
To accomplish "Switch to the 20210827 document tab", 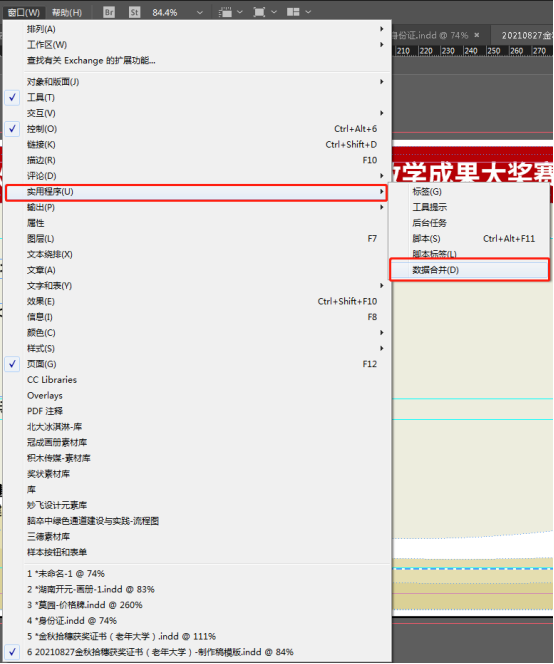I will [525, 35].
